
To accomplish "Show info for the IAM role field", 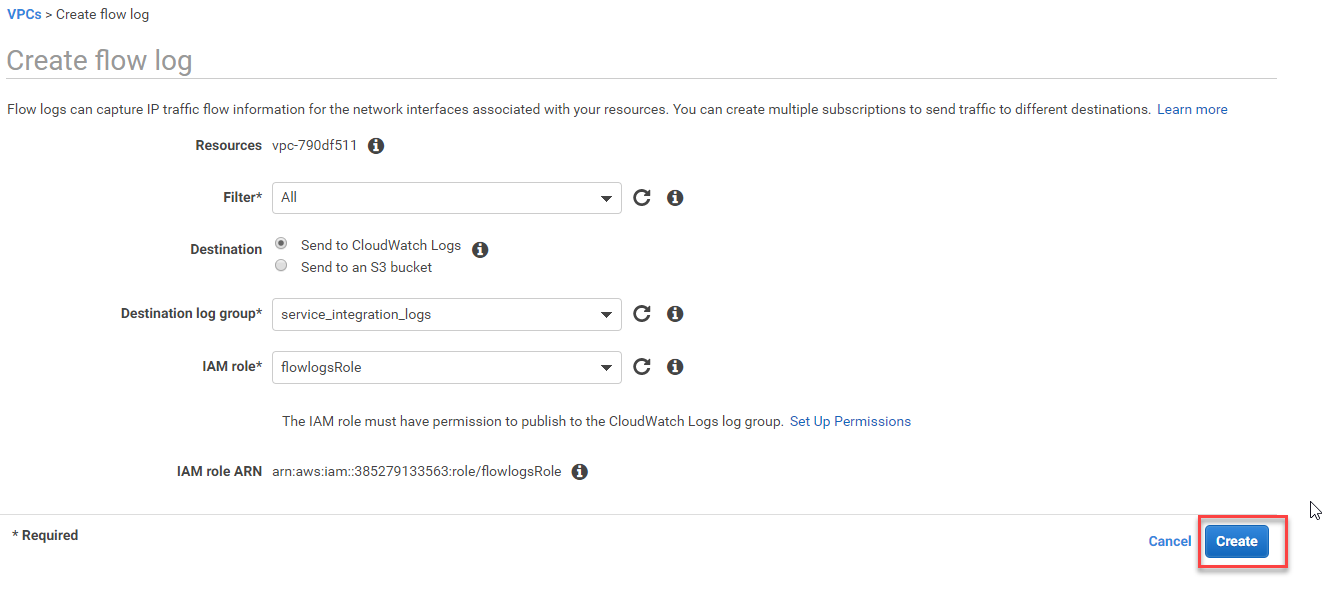I will pos(675,367).
